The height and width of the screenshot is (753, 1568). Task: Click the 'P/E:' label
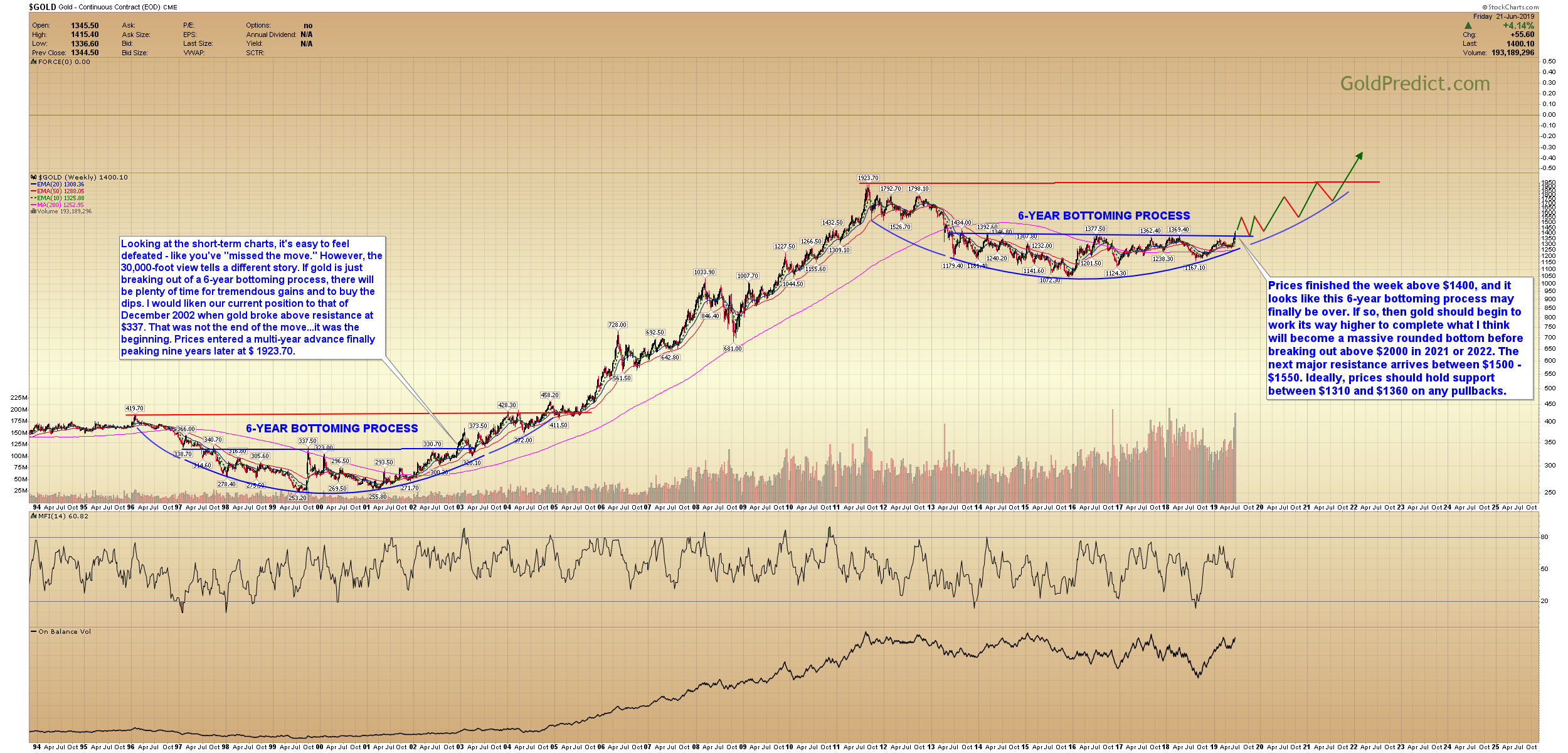[189, 26]
